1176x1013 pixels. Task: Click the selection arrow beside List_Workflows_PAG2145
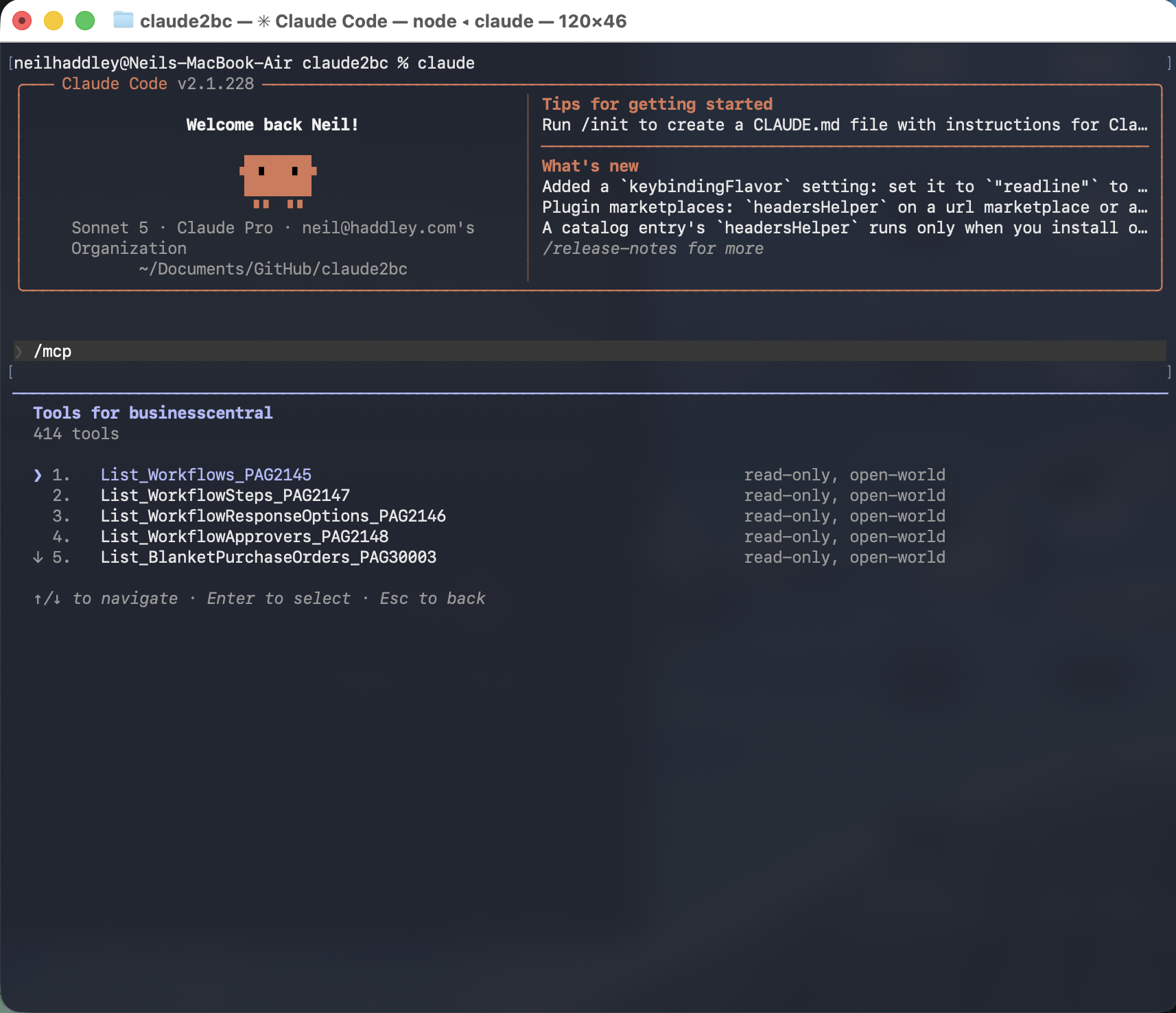pyautogui.click(x=38, y=475)
